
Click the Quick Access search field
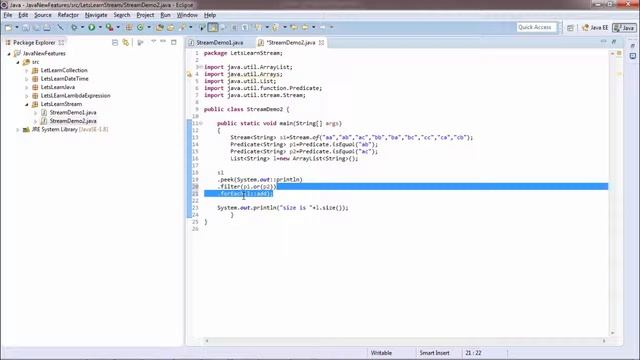tap(536, 27)
